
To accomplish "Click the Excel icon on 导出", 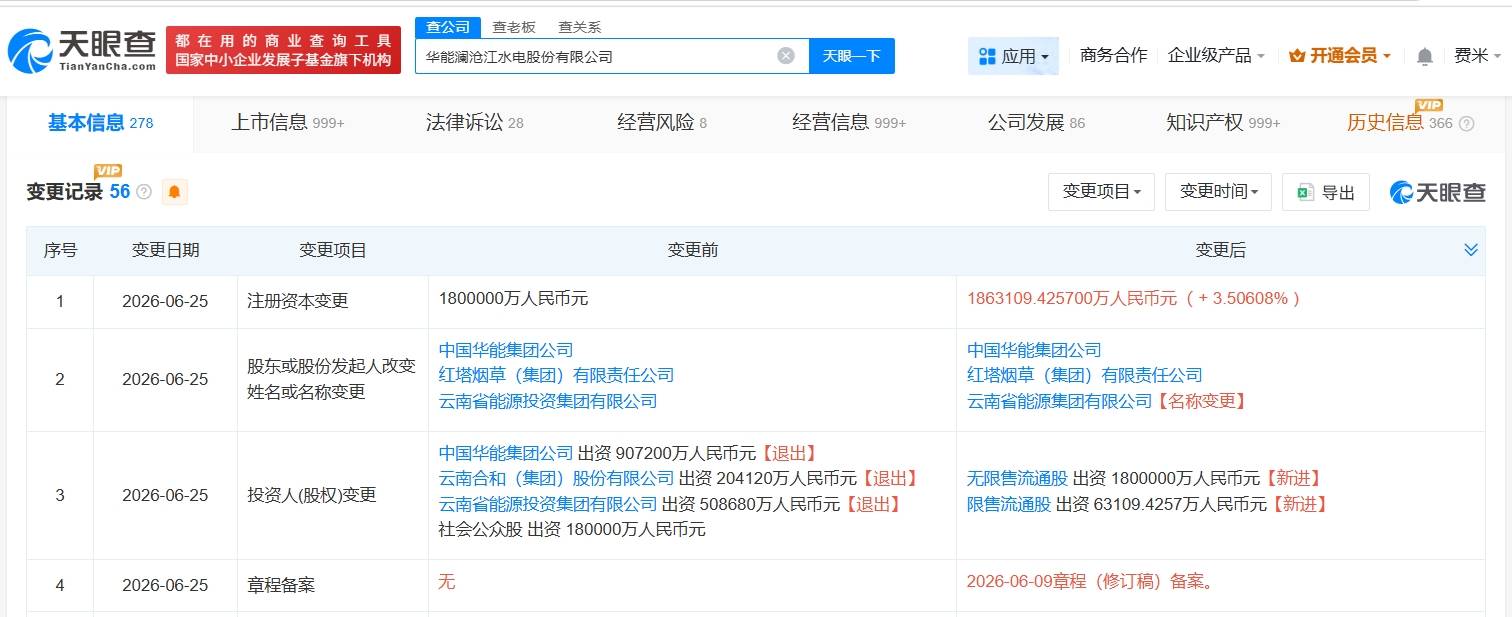I will 1304,192.
